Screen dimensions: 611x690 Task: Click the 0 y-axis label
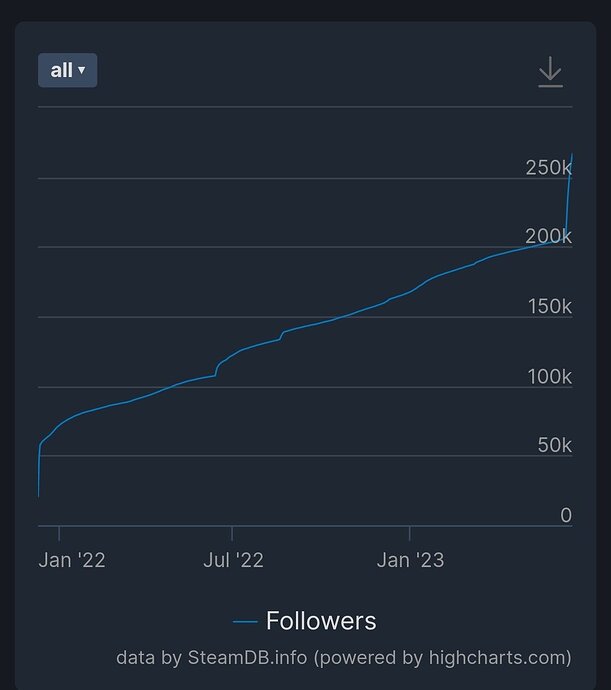click(x=566, y=515)
